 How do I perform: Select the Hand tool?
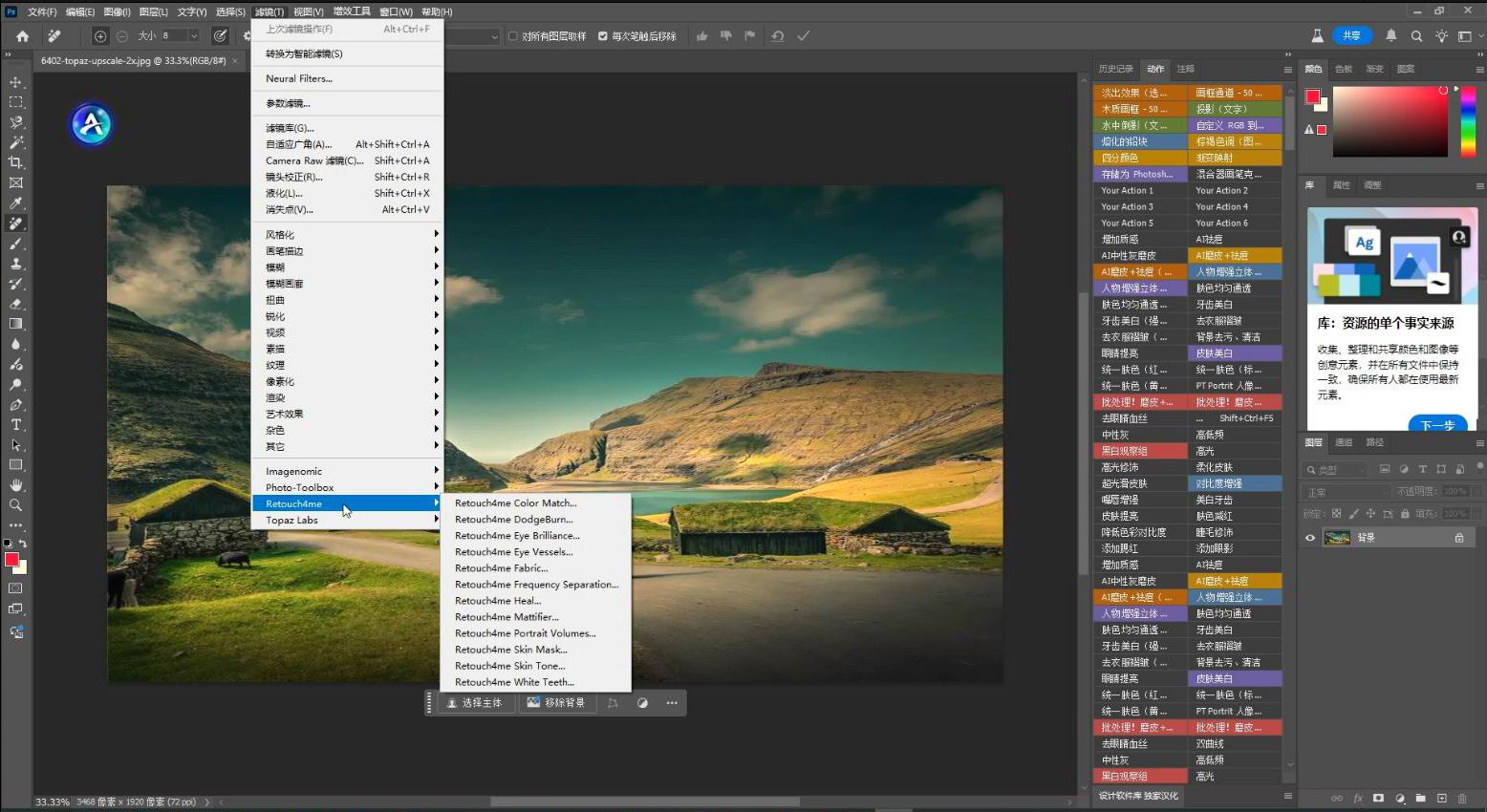[x=15, y=485]
